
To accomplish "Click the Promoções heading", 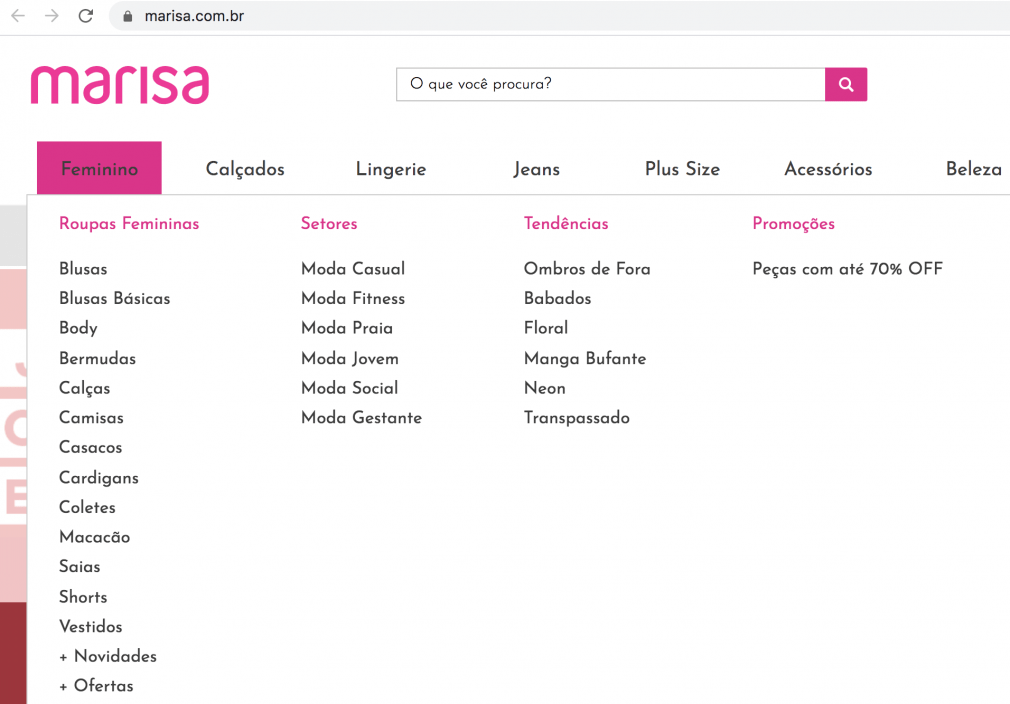I will (x=794, y=224).
